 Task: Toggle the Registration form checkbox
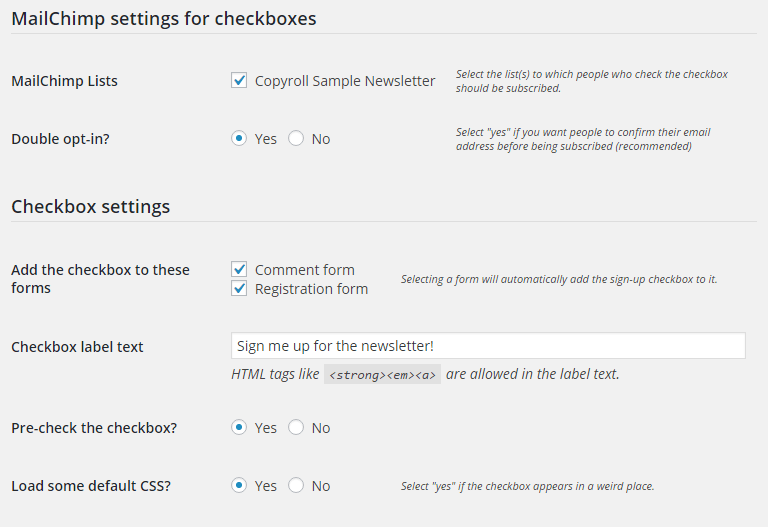tap(239, 288)
